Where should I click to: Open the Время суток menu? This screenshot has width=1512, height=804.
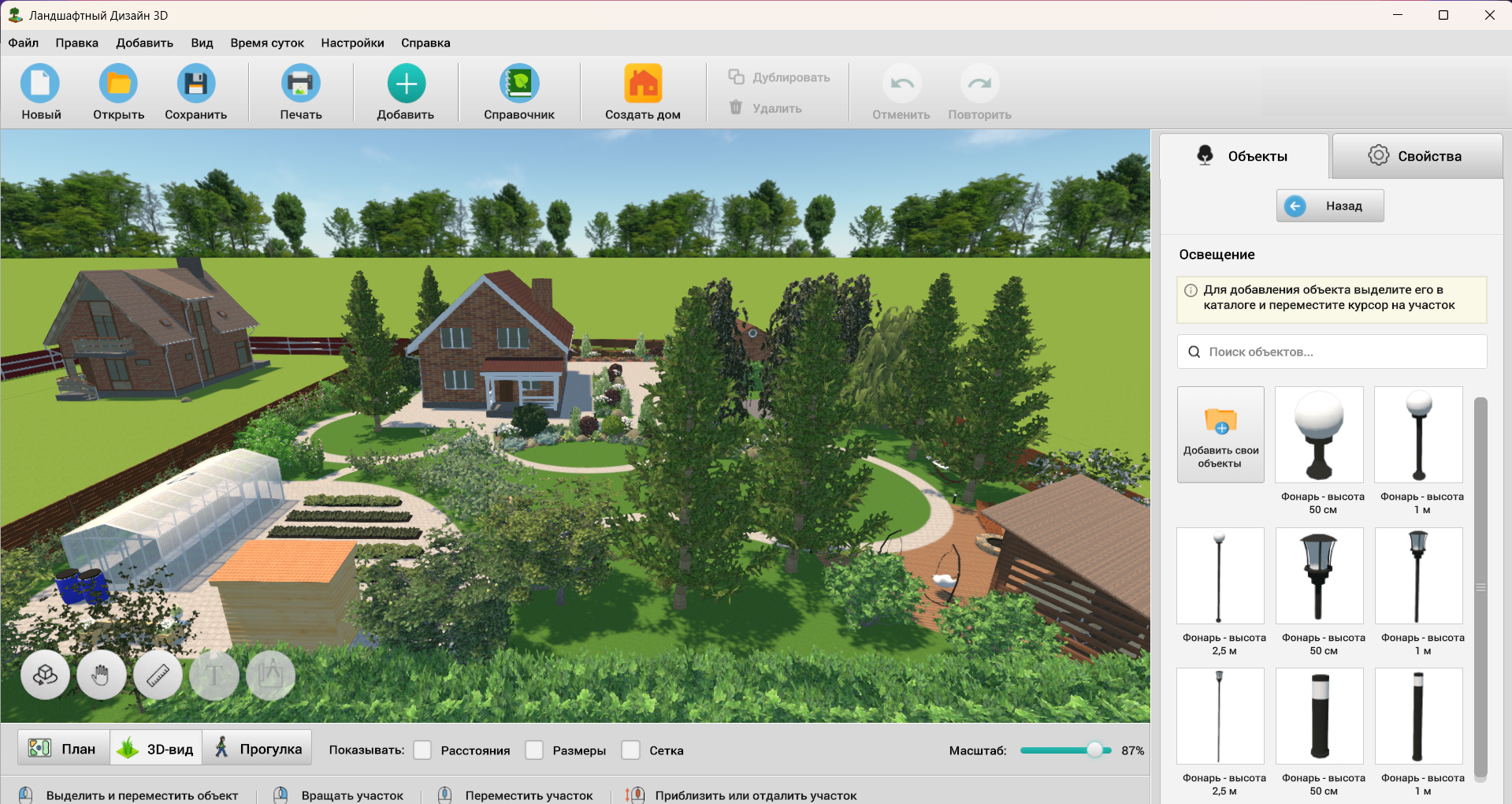pos(266,43)
